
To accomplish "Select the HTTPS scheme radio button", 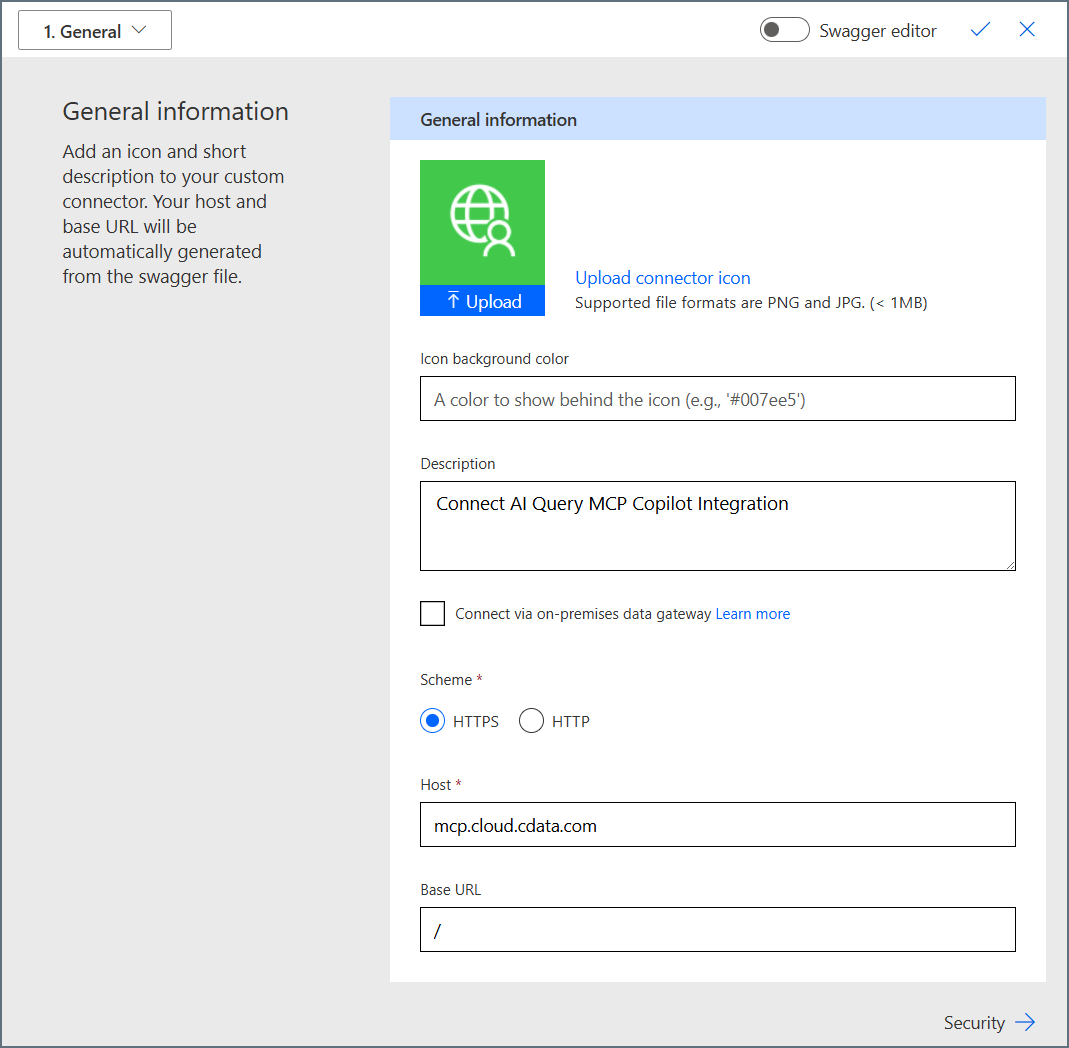I will click(432, 721).
